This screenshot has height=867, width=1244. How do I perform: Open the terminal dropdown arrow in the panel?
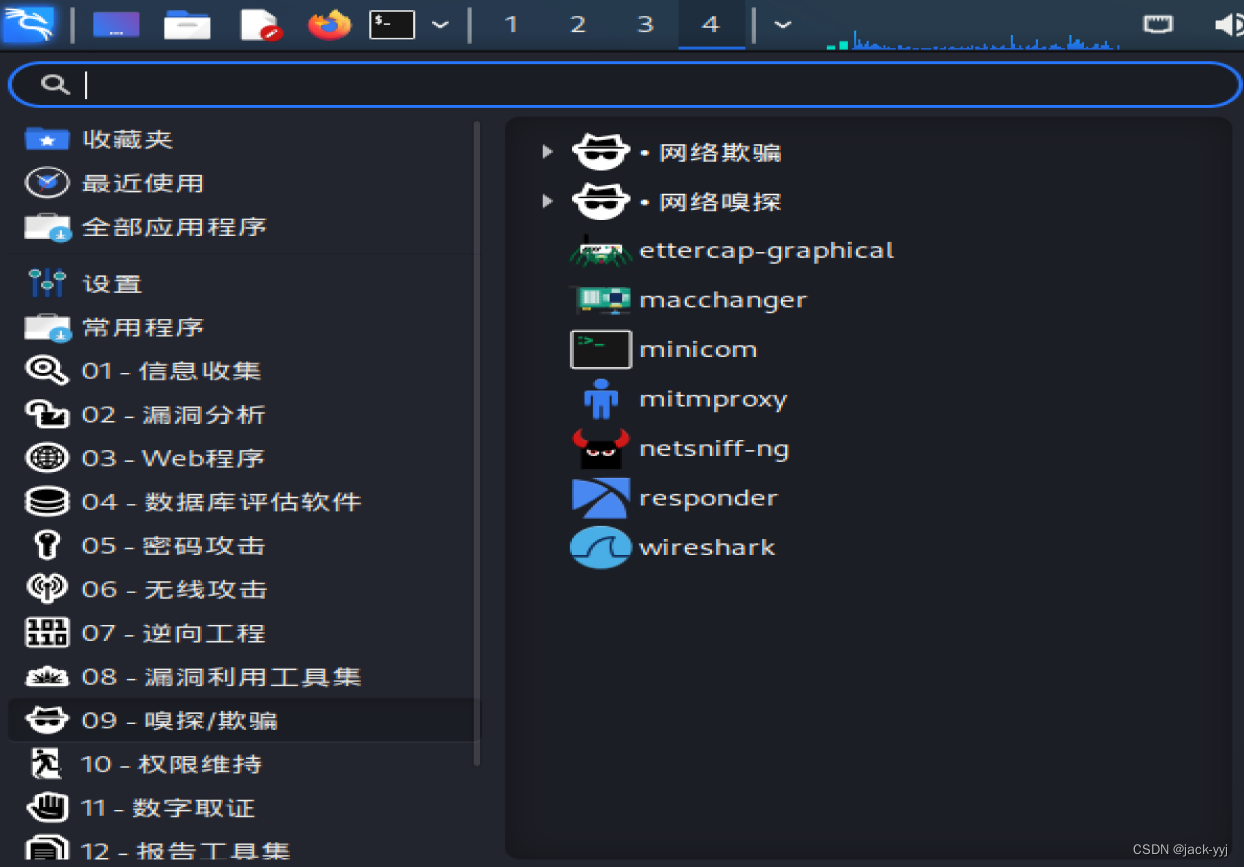(x=440, y=25)
